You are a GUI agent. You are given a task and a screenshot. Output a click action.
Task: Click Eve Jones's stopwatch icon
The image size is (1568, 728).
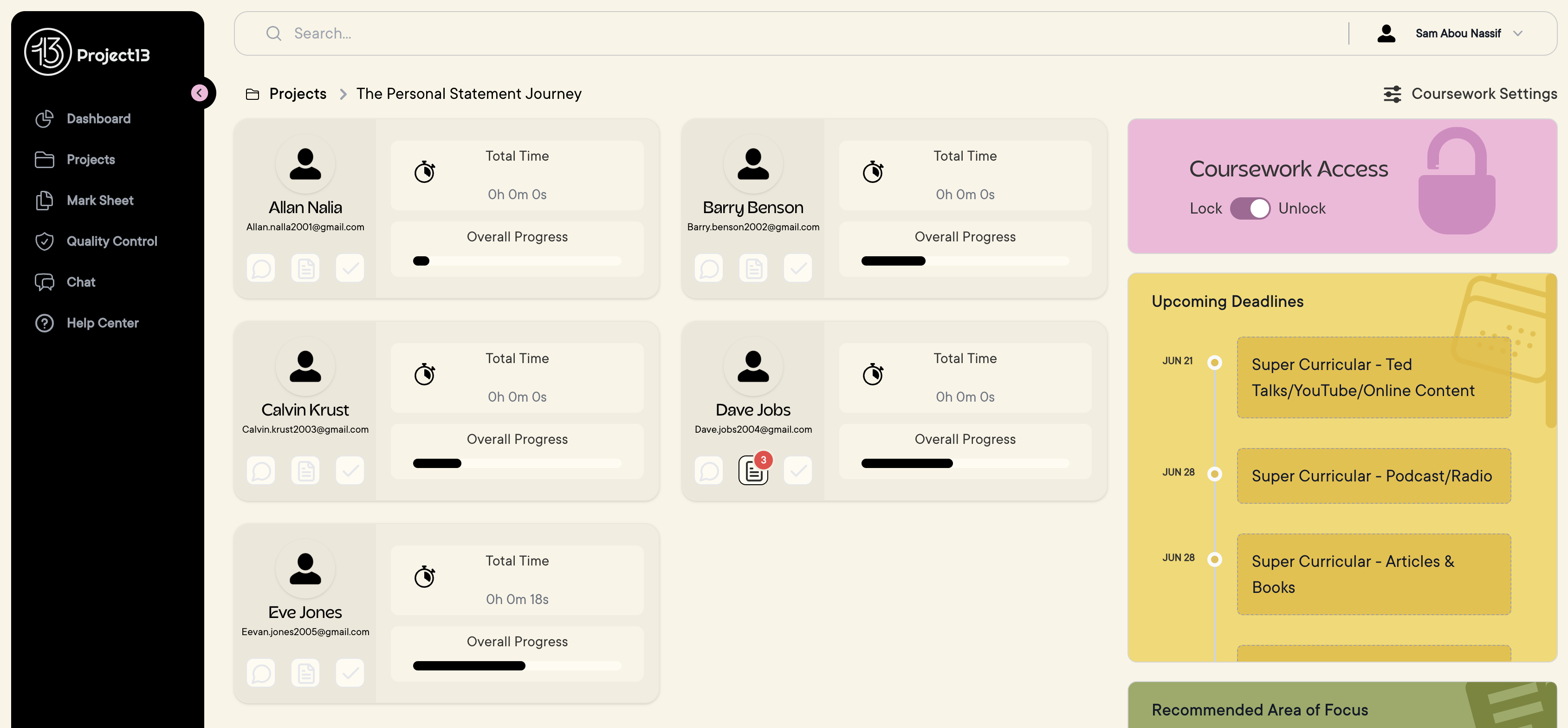[x=425, y=577]
